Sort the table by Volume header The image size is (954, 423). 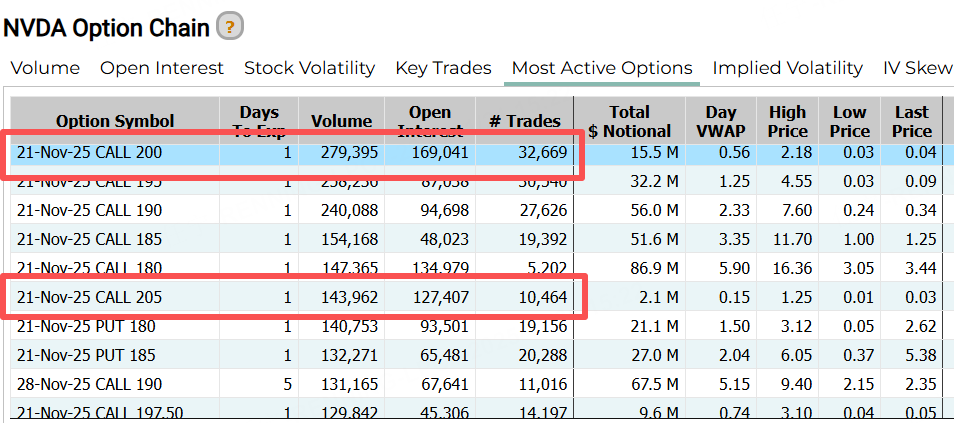(x=341, y=121)
